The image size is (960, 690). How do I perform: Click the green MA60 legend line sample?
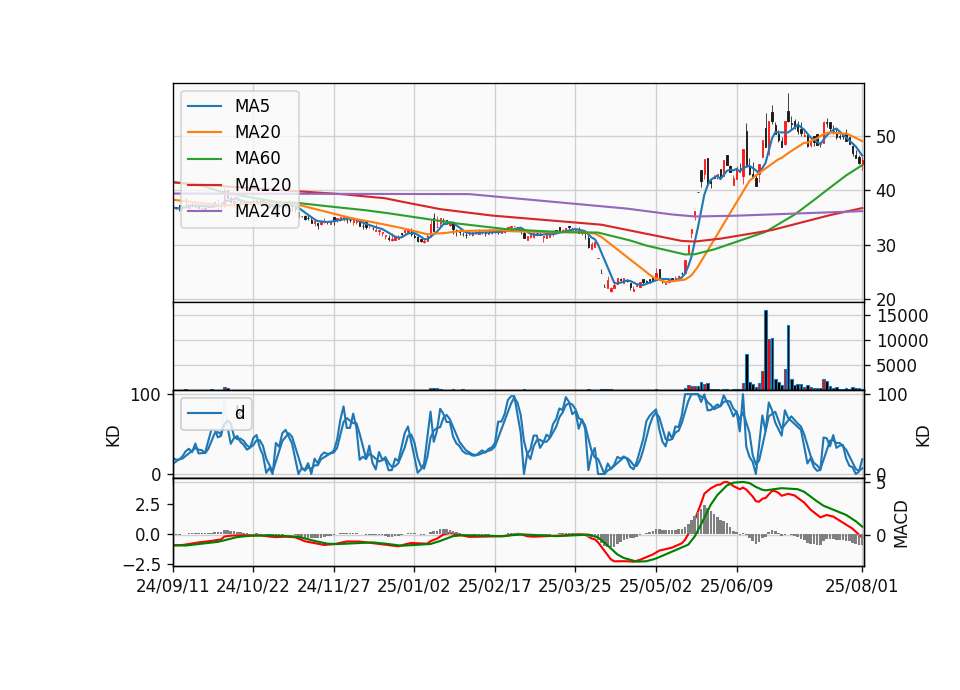[x=204, y=159]
